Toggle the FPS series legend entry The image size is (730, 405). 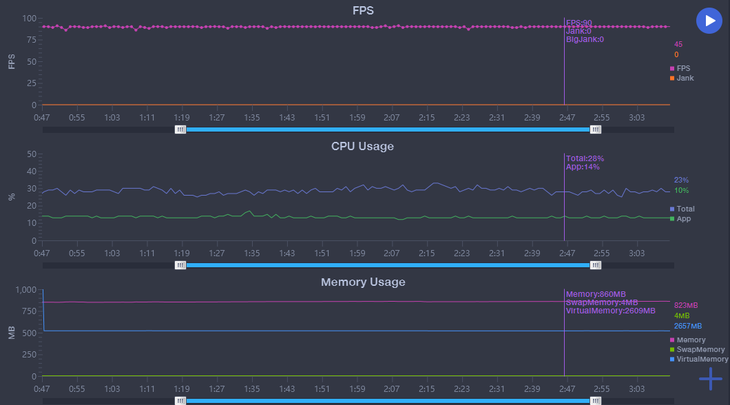[x=683, y=68]
